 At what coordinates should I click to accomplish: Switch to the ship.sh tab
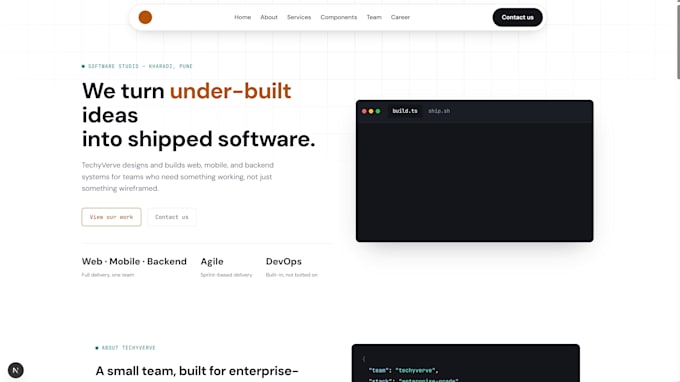click(439, 111)
